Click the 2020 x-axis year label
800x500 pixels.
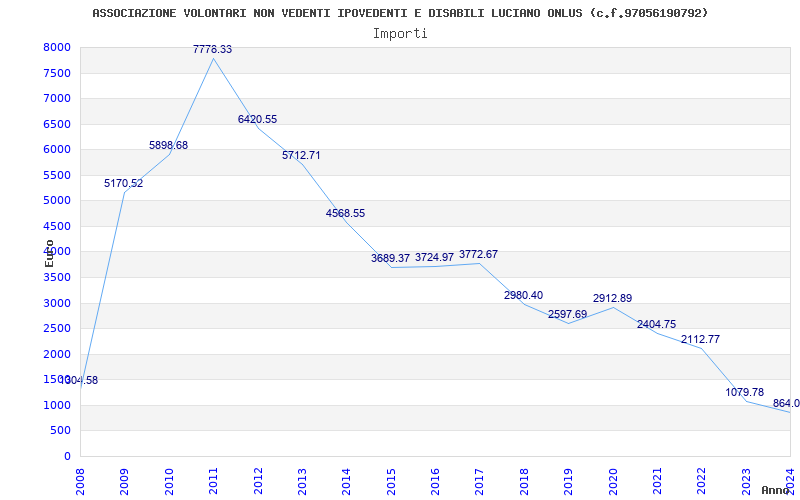point(613,481)
